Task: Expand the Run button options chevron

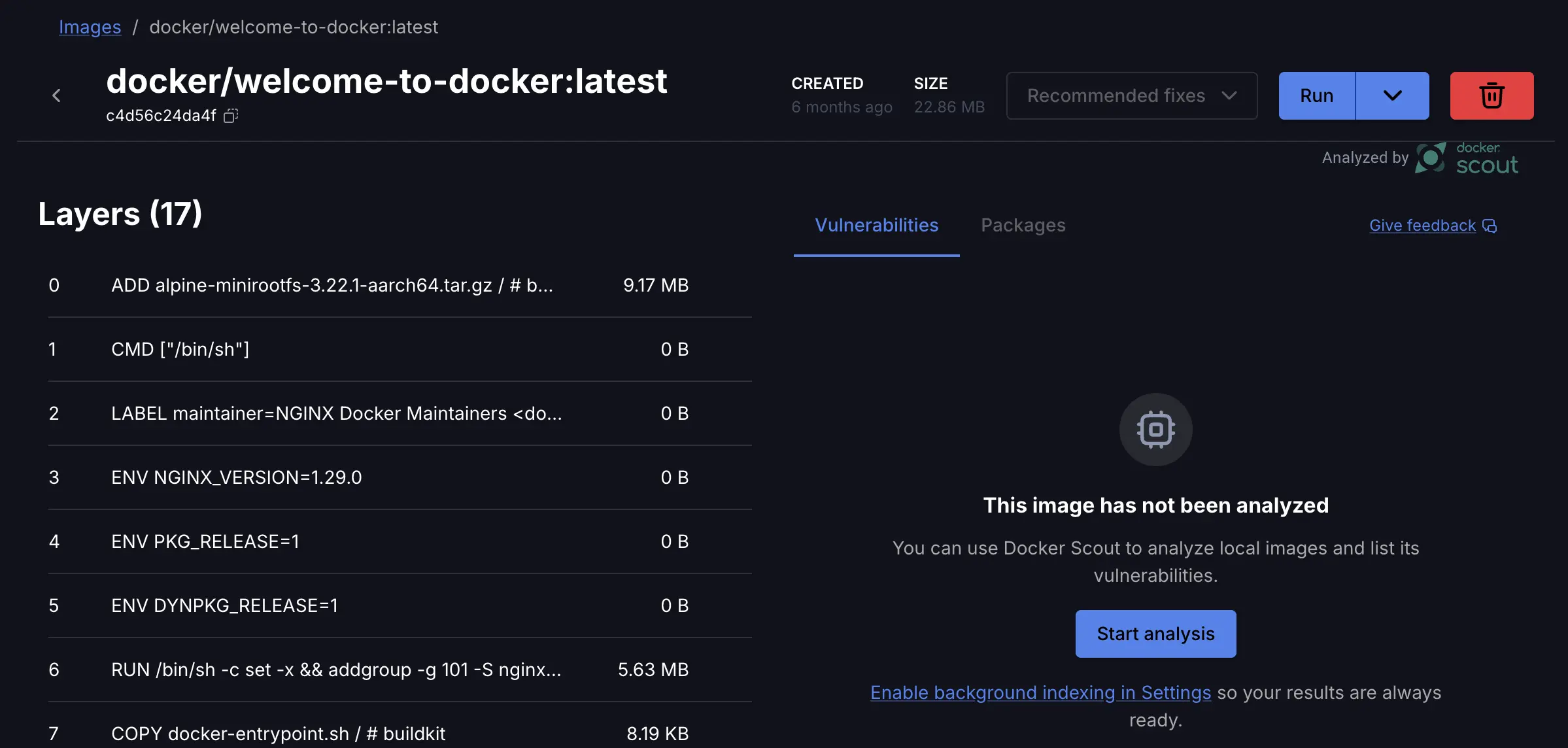Action: pyautogui.click(x=1393, y=95)
